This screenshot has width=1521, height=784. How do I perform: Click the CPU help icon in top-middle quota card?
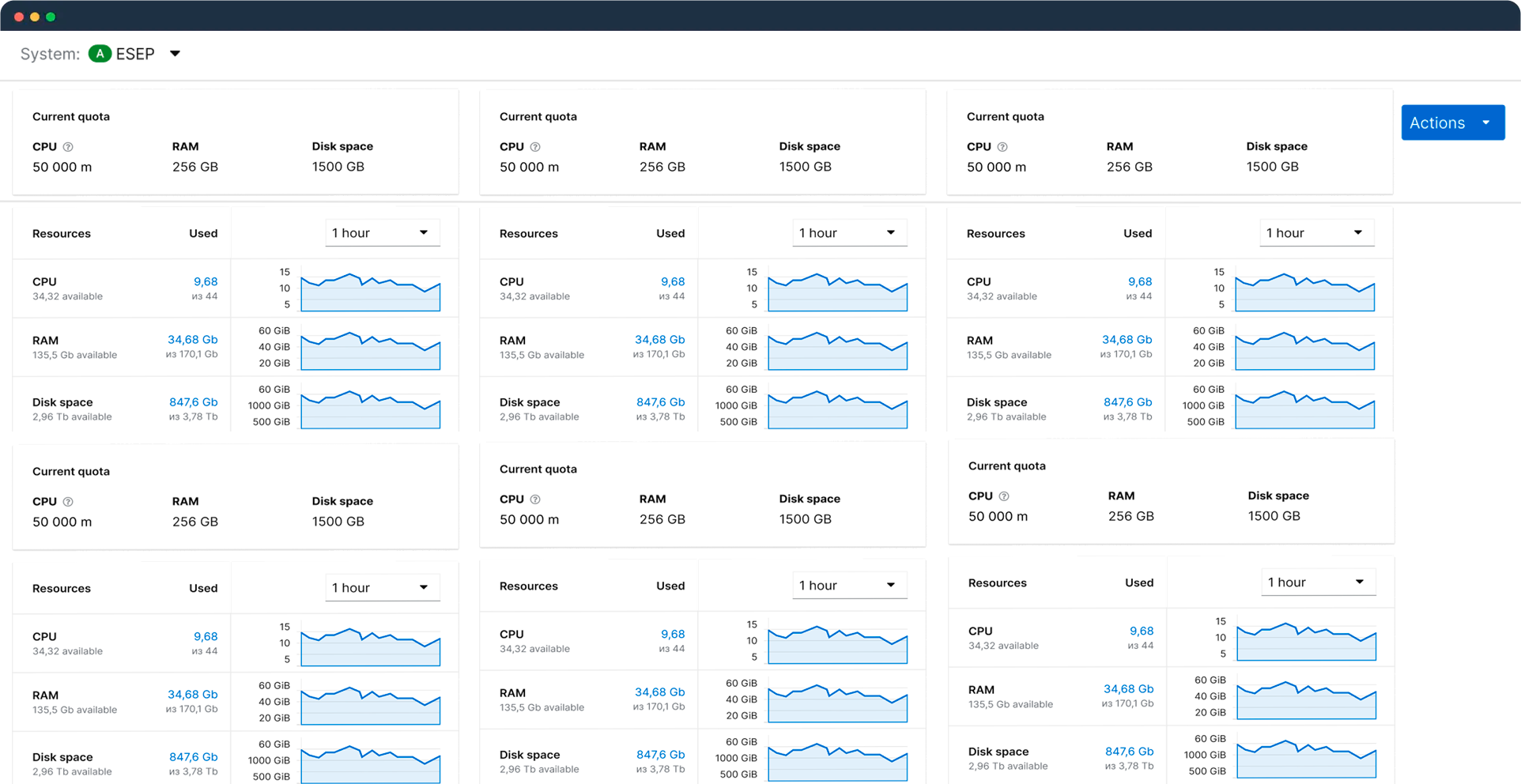(535, 146)
